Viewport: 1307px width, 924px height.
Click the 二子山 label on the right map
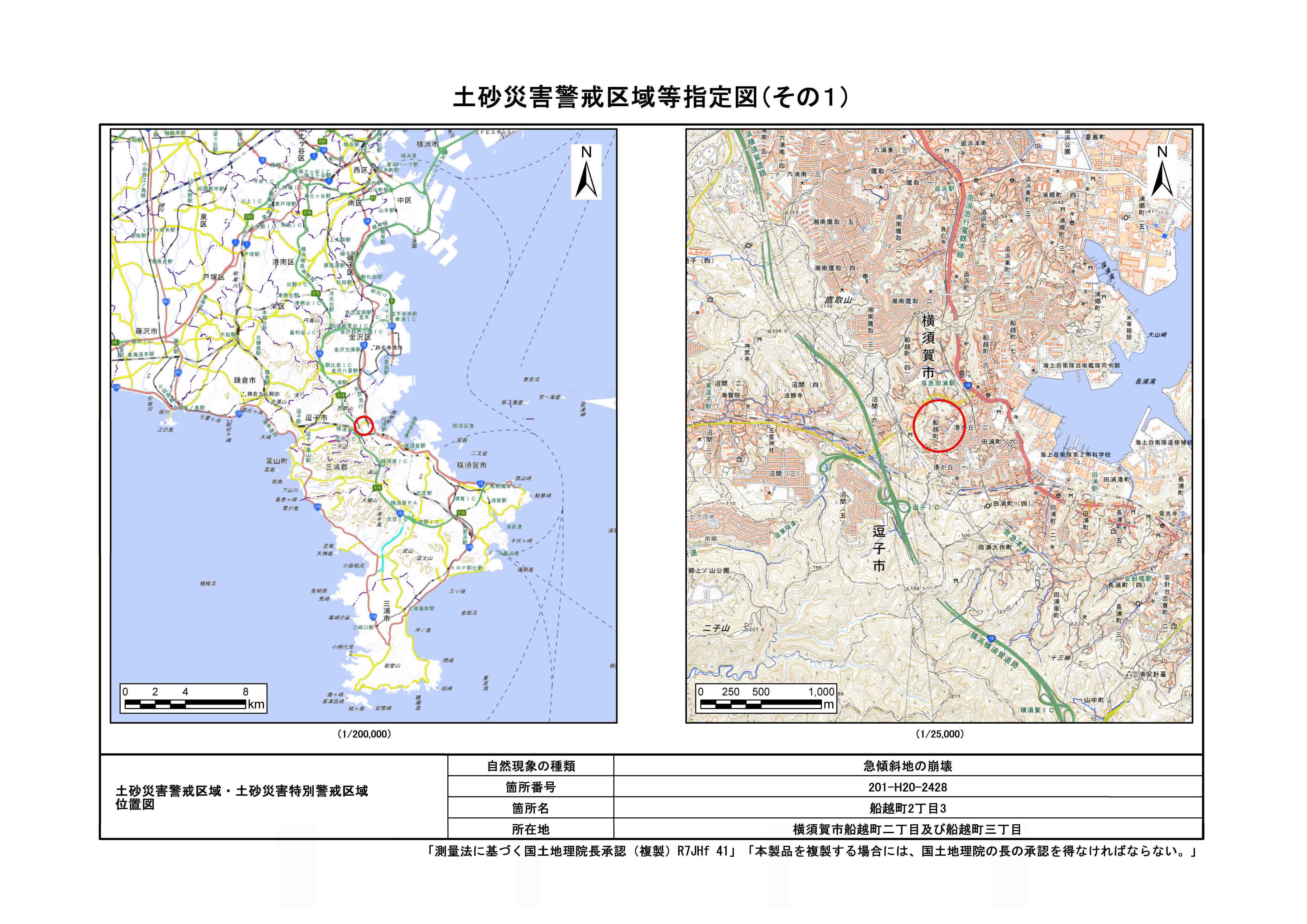pyautogui.click(x=716, y=628)
